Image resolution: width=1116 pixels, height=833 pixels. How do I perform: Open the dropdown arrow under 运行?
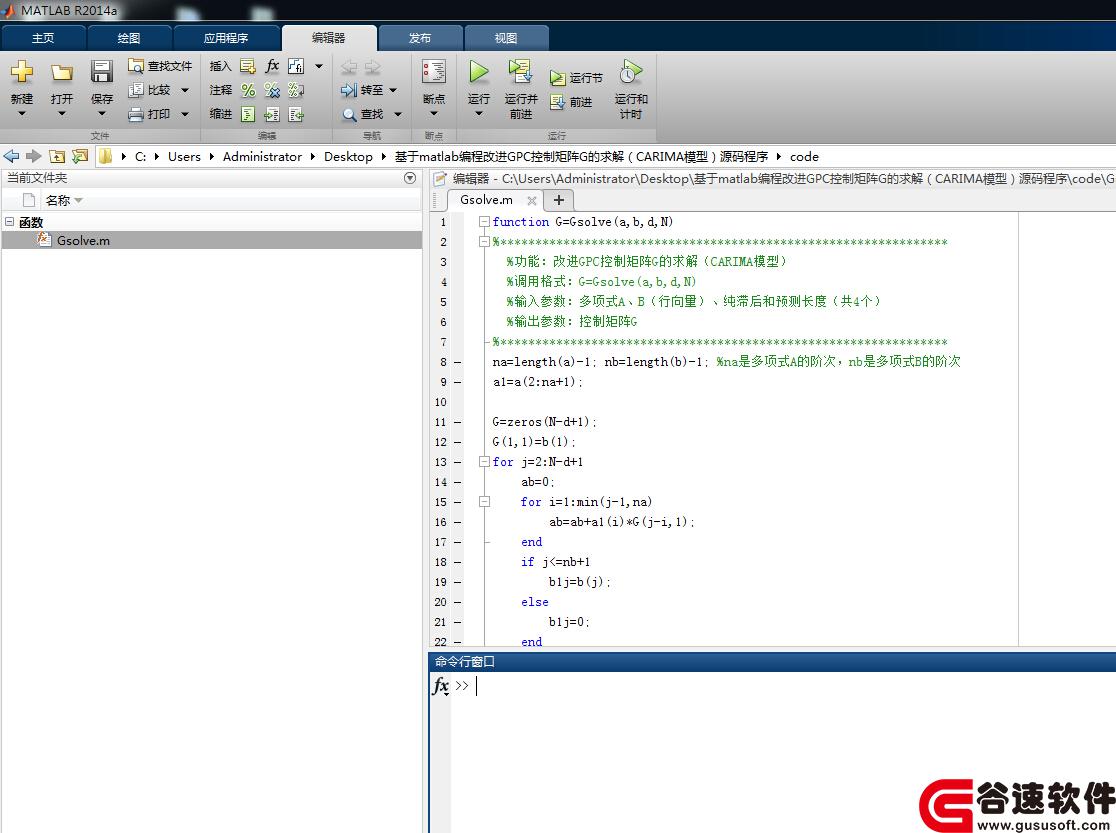[x=478, y=113]
